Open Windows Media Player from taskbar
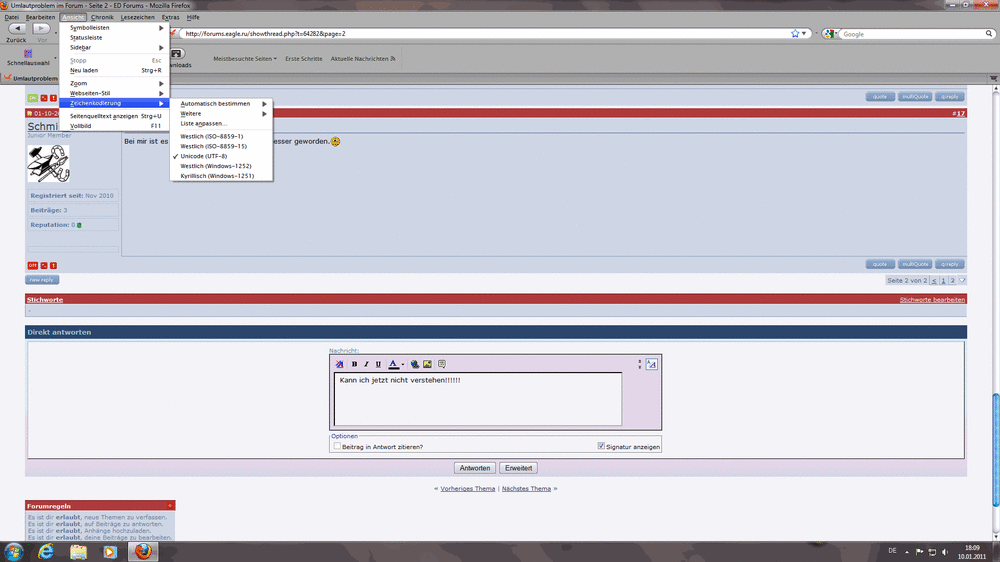1000x562 pixels. pyautogui.click(x=110, y=552)
